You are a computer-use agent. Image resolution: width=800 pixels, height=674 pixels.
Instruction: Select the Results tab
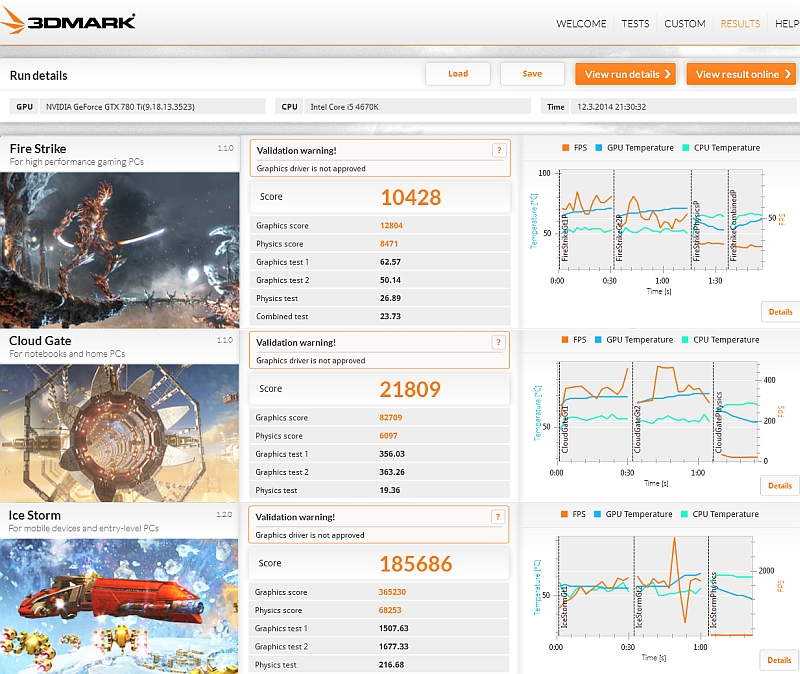tap(740, 23)
